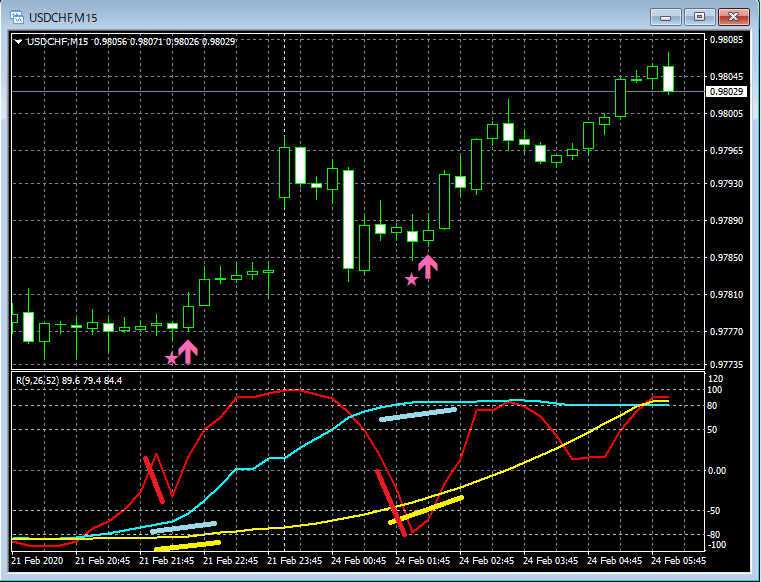Click the 24 Feb 03:45 time label
Viewport: 761px width, 582px height.
pyautogui.click(x=551, y=560)
